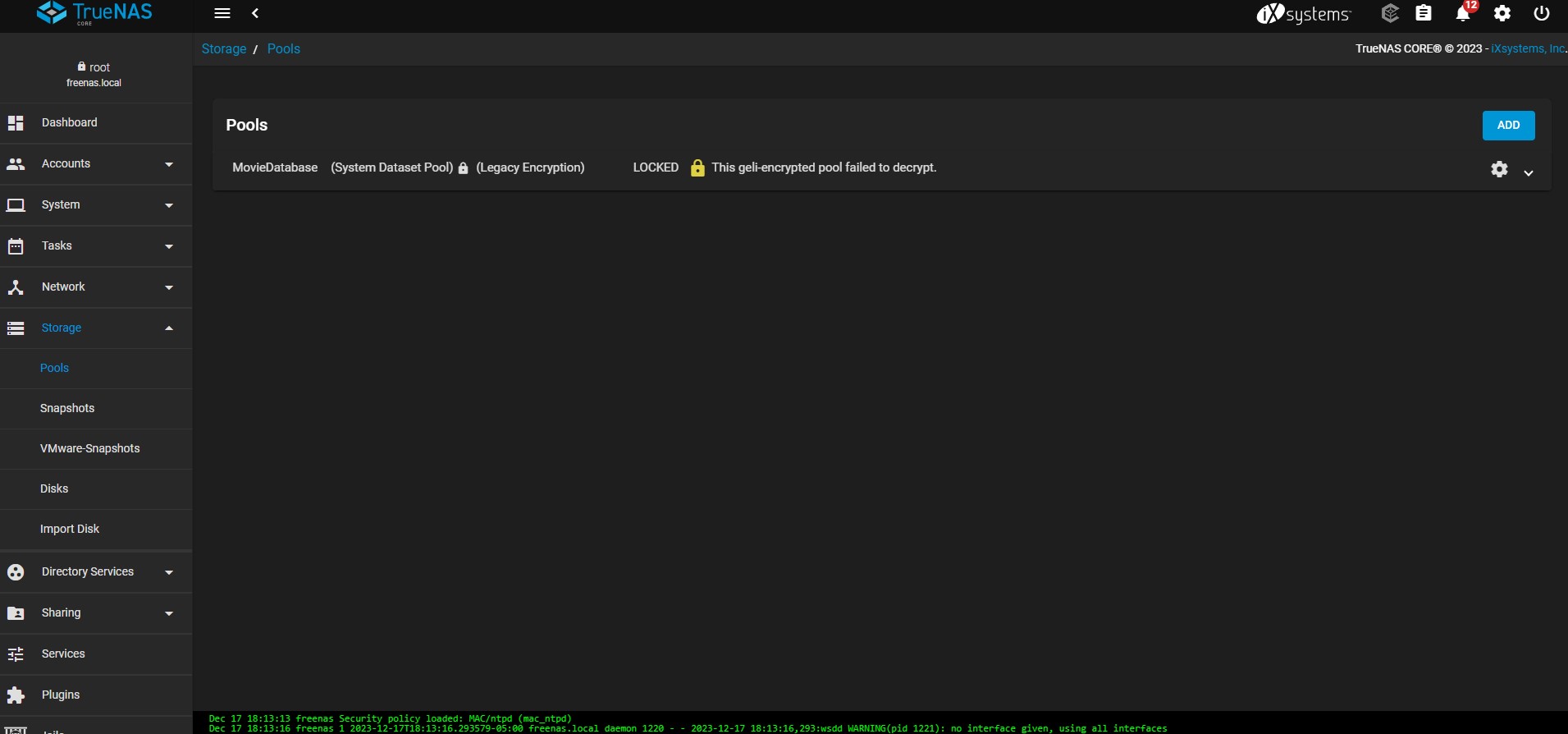Click the Dashboard grid icon
Screen dimensions: 1568x734
click(x=16, y=123)
